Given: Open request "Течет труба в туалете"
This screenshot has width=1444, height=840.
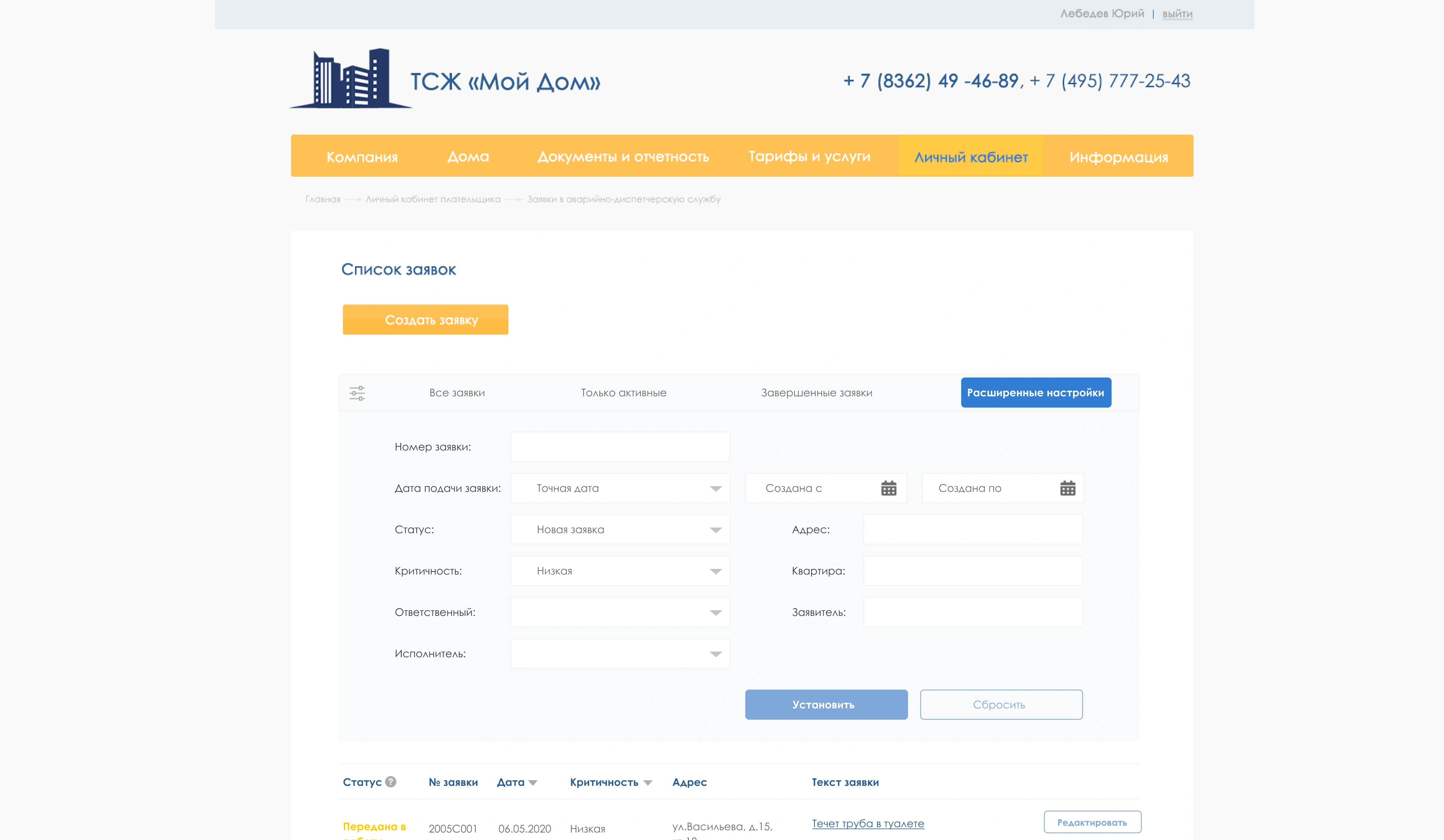Looking at the screenshot, I should click(868, 823).
